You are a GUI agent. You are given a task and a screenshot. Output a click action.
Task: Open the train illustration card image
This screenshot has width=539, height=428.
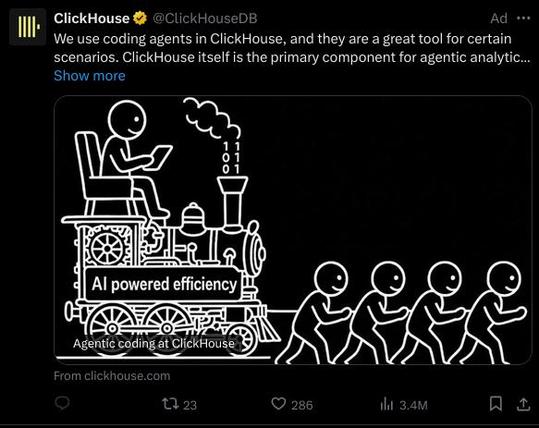pos(293,230)
